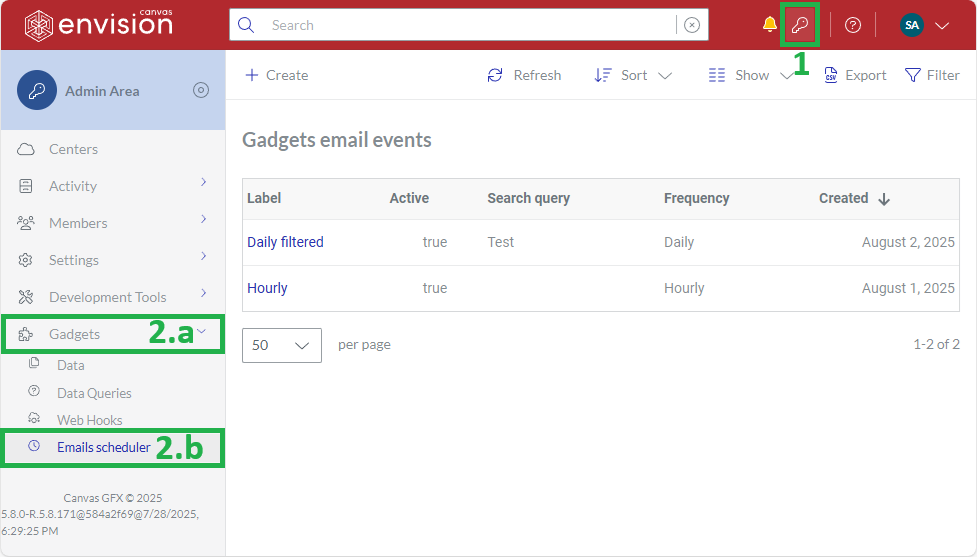This screenshot has height=557, width=977.
Task: Click the '1-2 of 2' pagination text
Action: (936, 345)
